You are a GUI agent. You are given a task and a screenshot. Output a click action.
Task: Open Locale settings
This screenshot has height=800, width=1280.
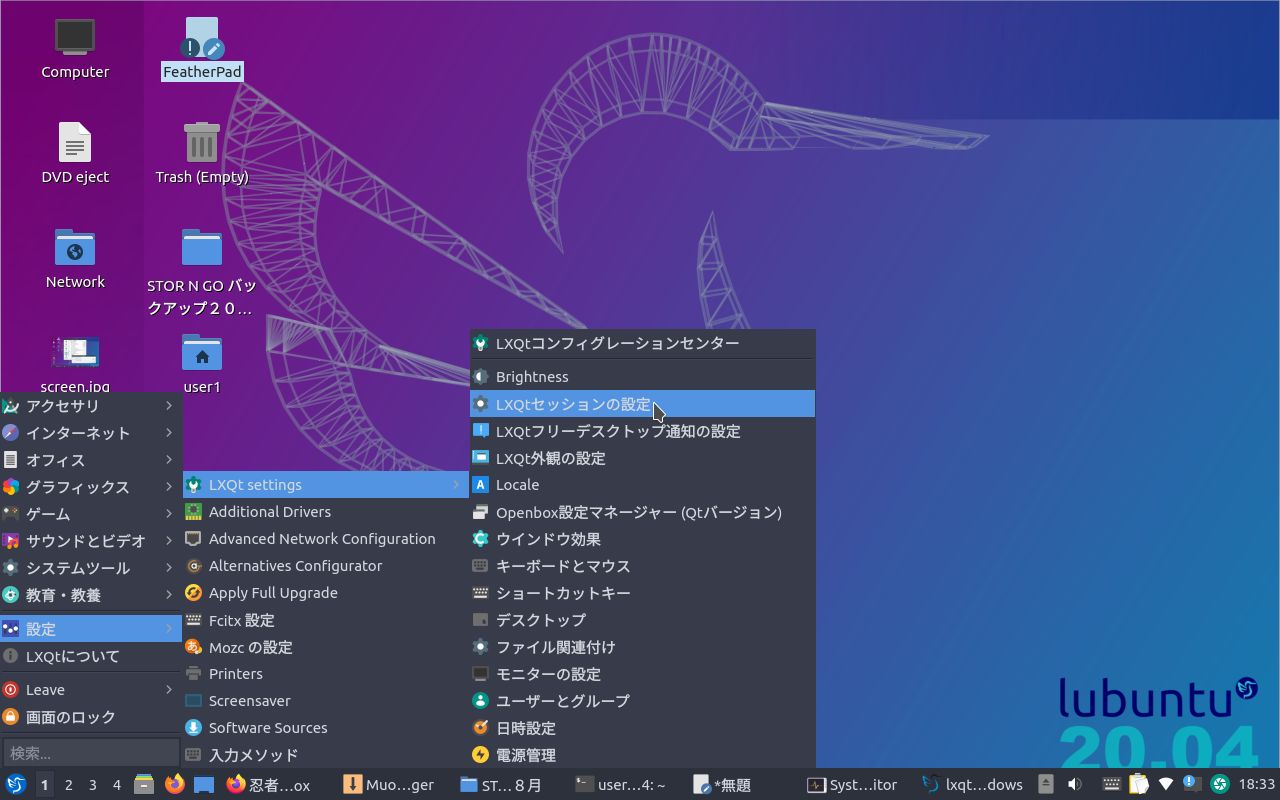[643, 484]
